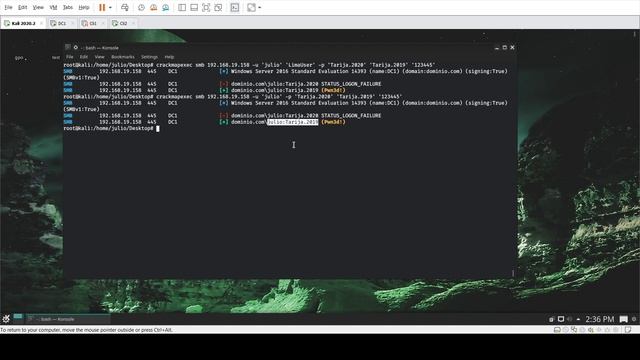Open Konsole Bookmarks menu

(x=123, y=57)
